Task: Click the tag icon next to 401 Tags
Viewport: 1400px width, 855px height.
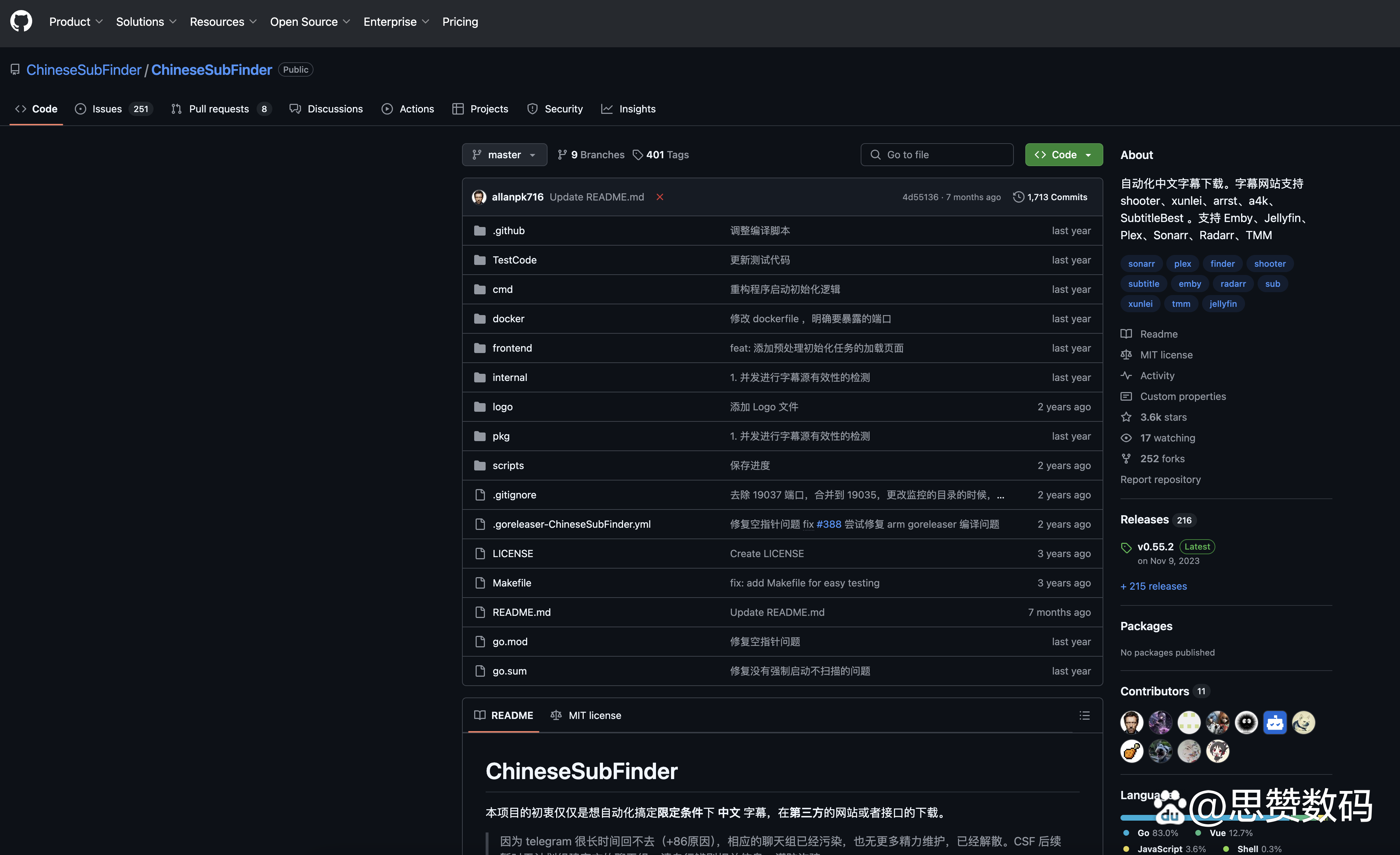Action: click(637, 155)
